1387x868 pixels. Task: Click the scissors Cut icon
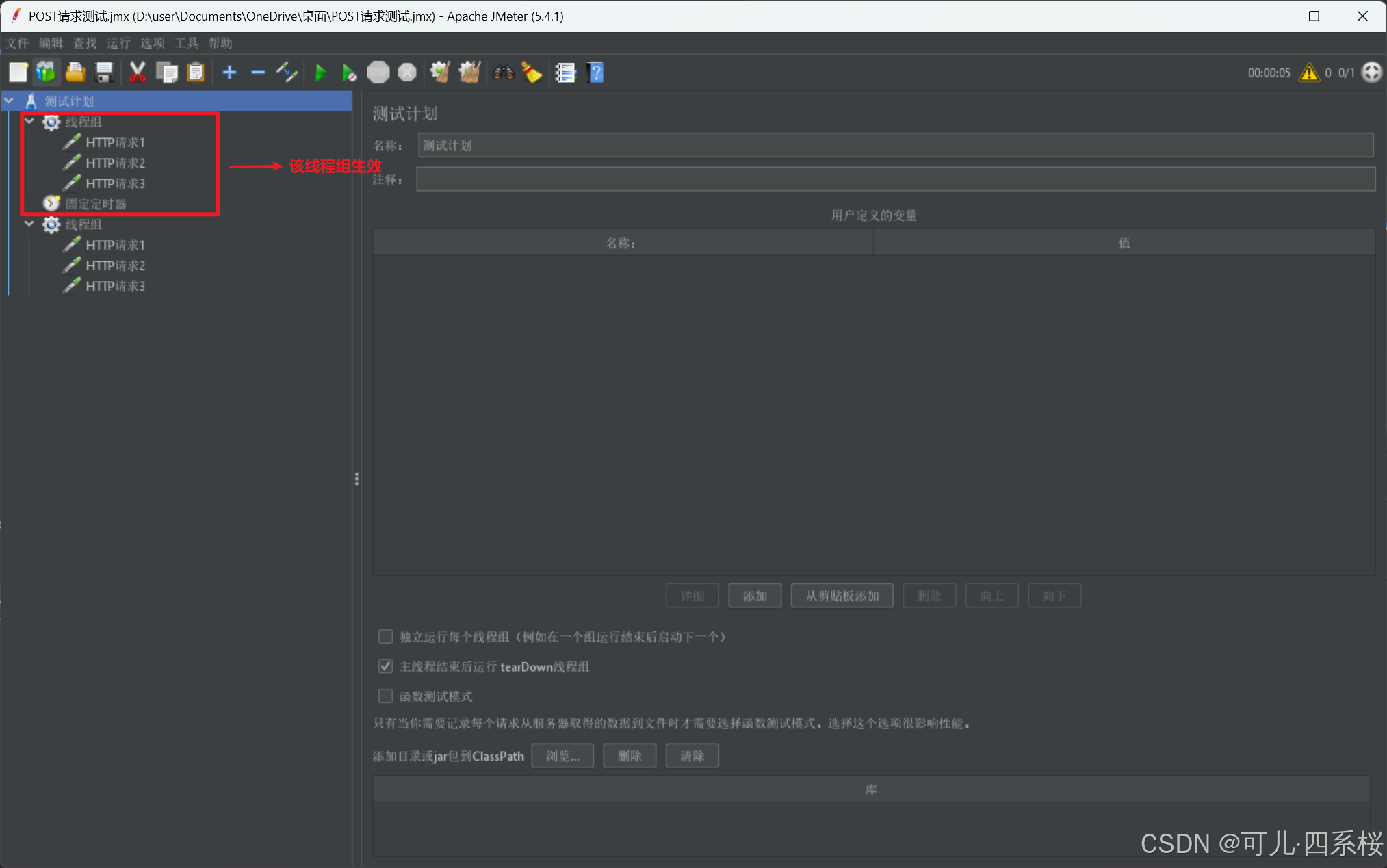coord(138,73)
